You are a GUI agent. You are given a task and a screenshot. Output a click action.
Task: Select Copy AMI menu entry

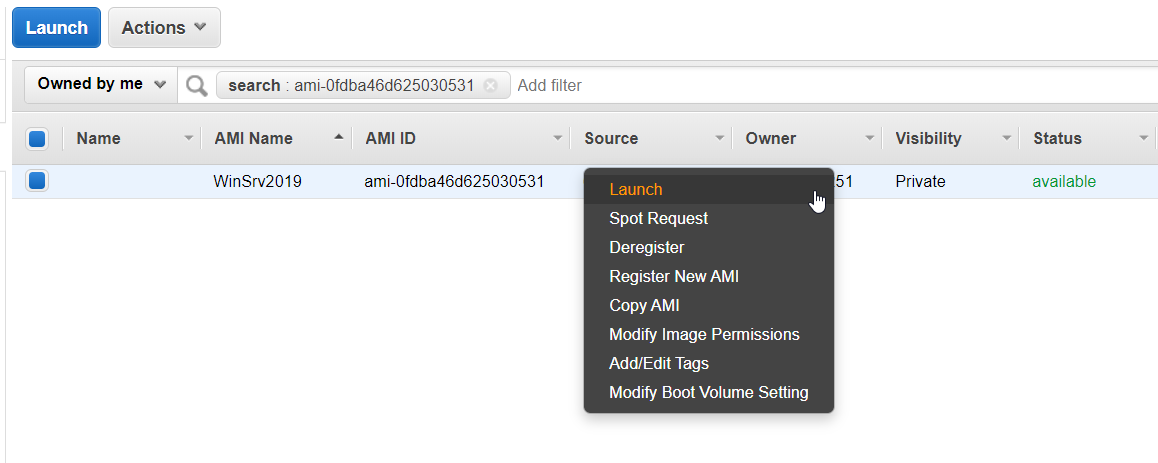[x=644, y=305]
